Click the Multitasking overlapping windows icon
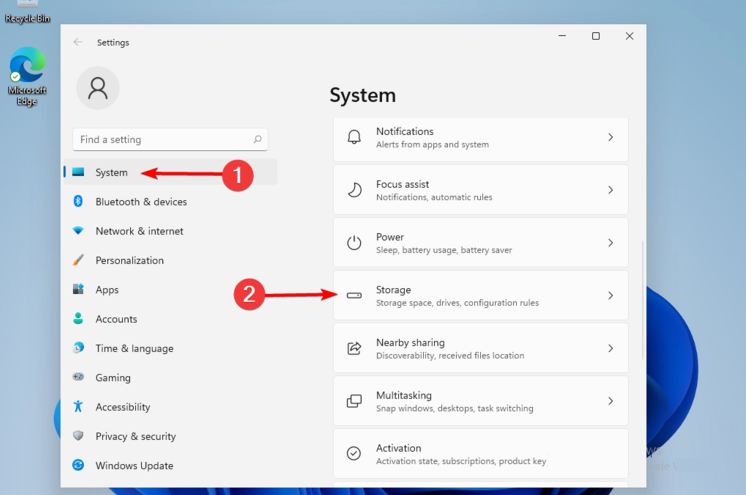The image size is (746, 495). (x=354, y=401)
